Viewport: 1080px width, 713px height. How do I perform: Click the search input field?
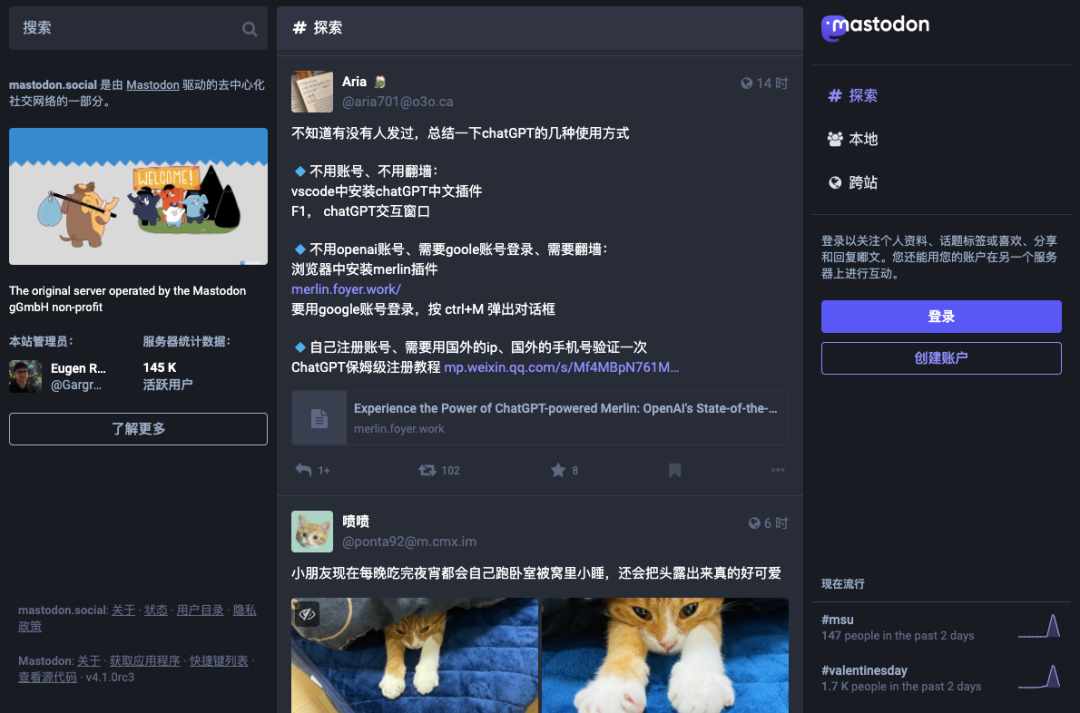(138, 28)
